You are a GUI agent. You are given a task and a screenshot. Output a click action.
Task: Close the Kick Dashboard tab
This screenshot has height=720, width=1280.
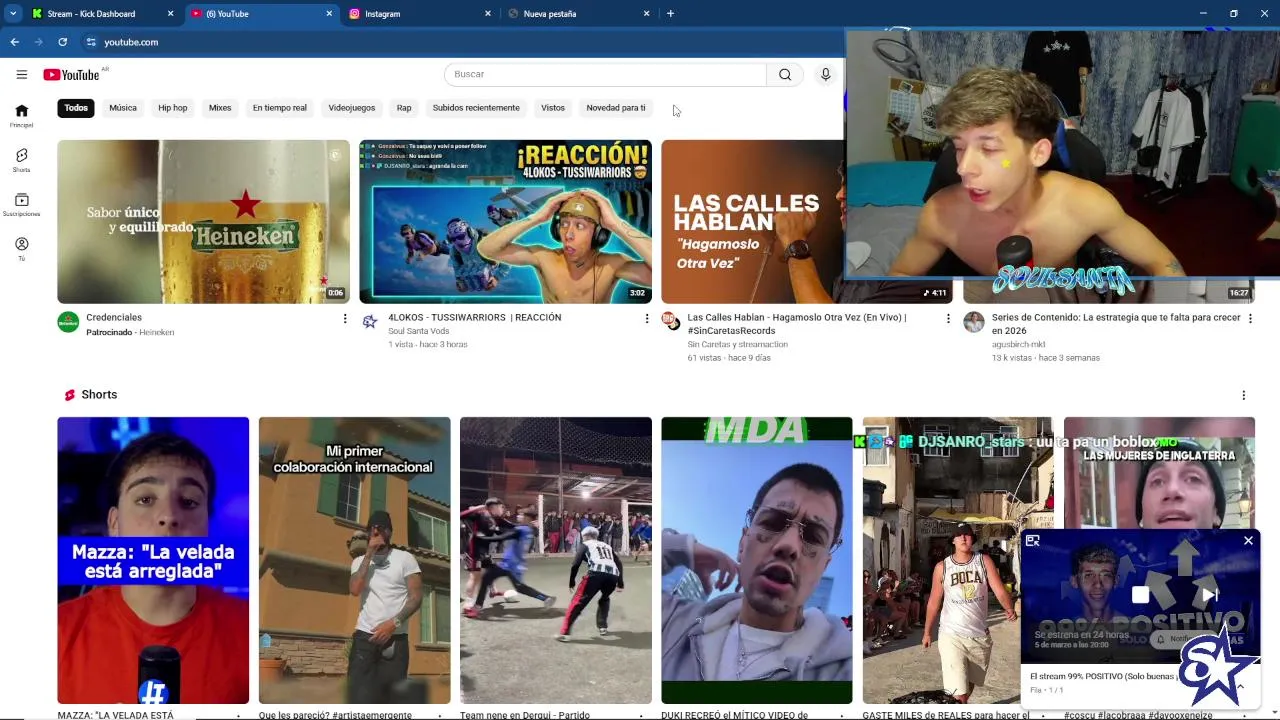[x=170, y=14]
